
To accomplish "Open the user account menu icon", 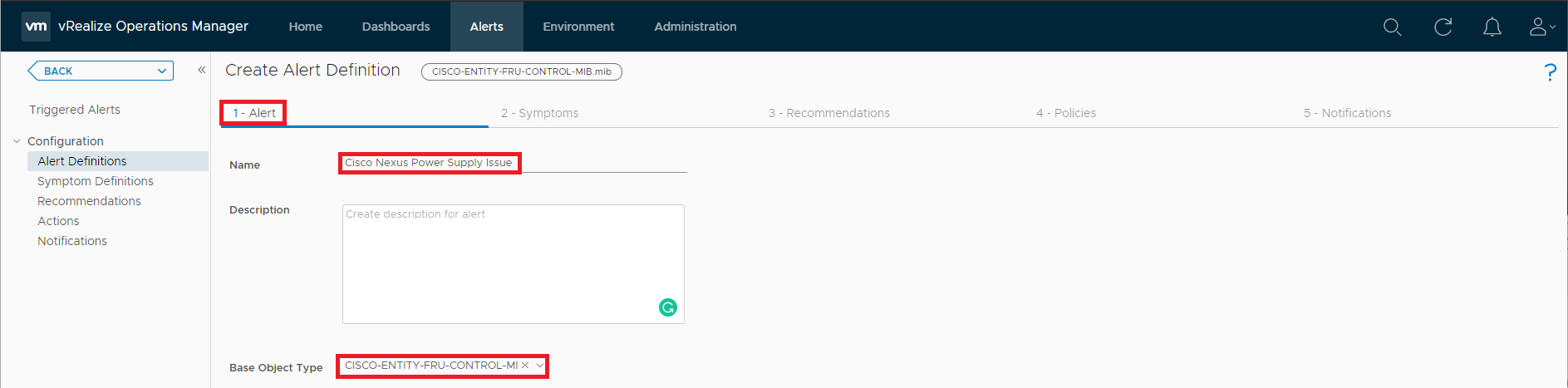I will click(1541, 27).
